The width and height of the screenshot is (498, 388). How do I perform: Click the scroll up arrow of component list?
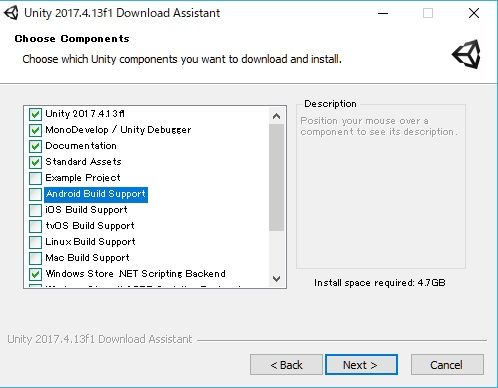pyautogui.click(x=276, y=116)
